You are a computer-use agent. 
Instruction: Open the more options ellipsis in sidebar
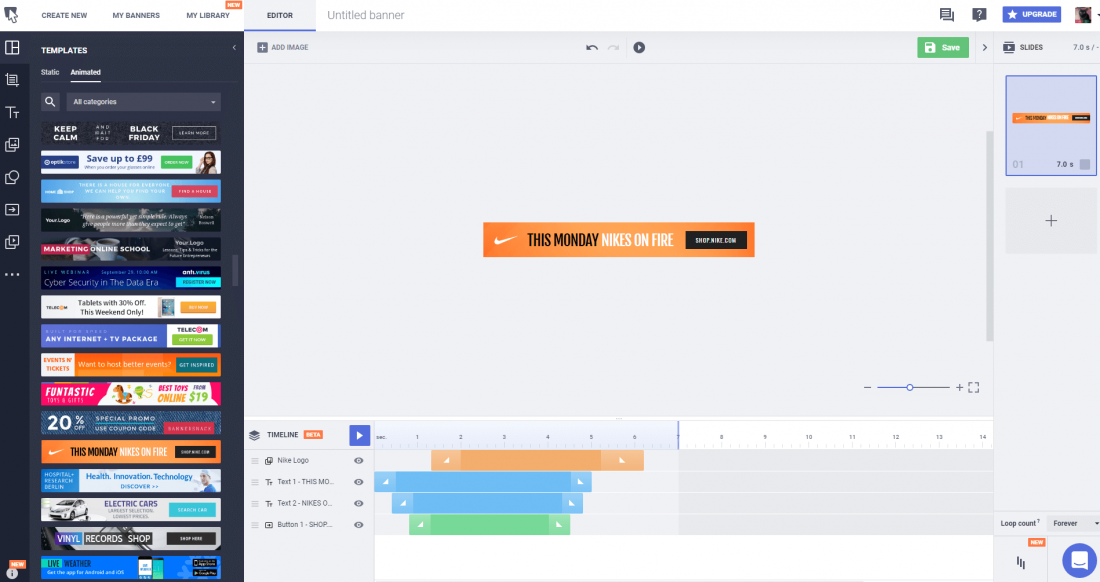click(x=12, y=274)
